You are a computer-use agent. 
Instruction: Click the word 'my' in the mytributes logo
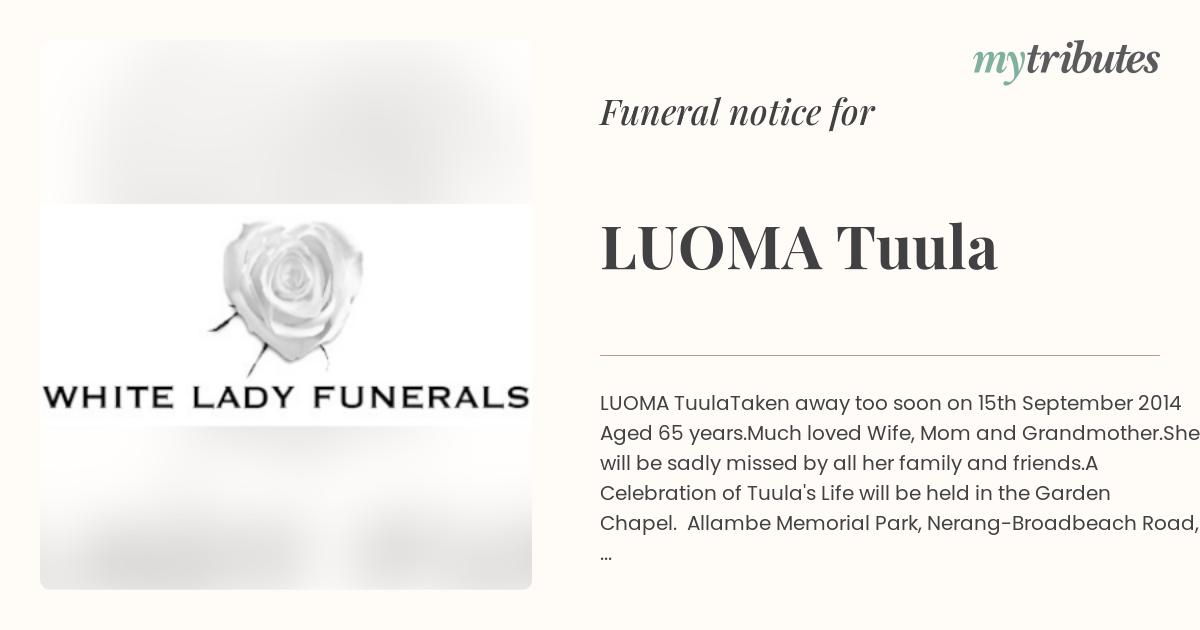coord(998,62)
